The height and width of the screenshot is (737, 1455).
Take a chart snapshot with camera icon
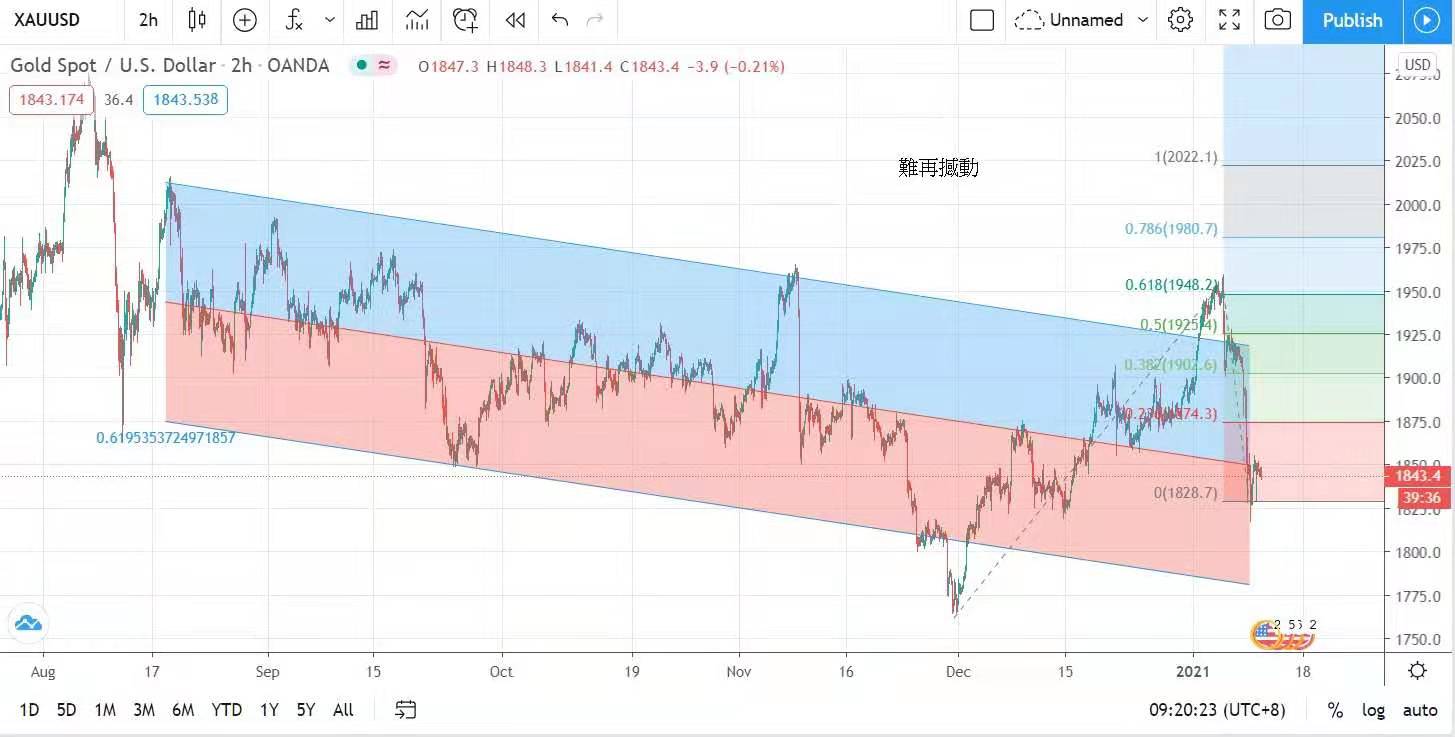tap(1276, 20)
